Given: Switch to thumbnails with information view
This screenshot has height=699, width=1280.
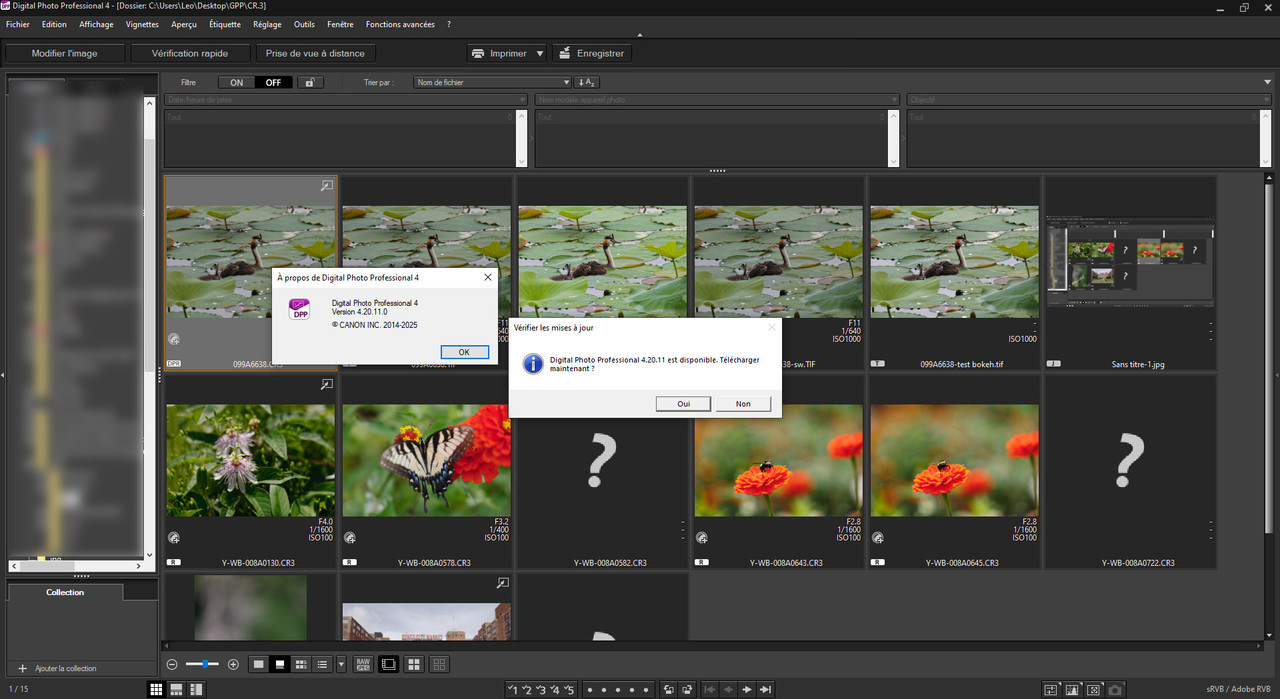Looking at the screenshot, I should tap(301, 664).
